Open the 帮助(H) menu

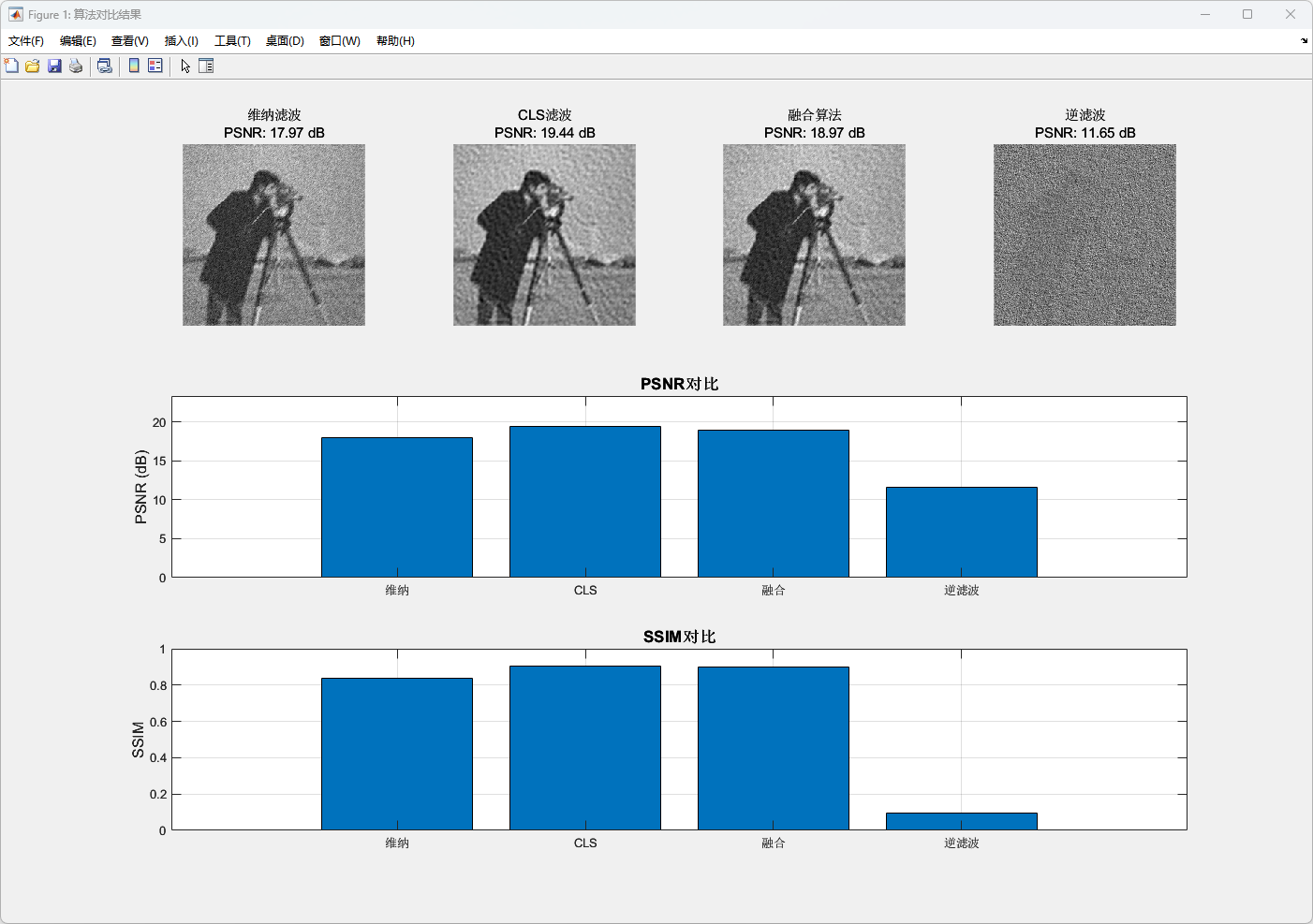tap(395, 41)
